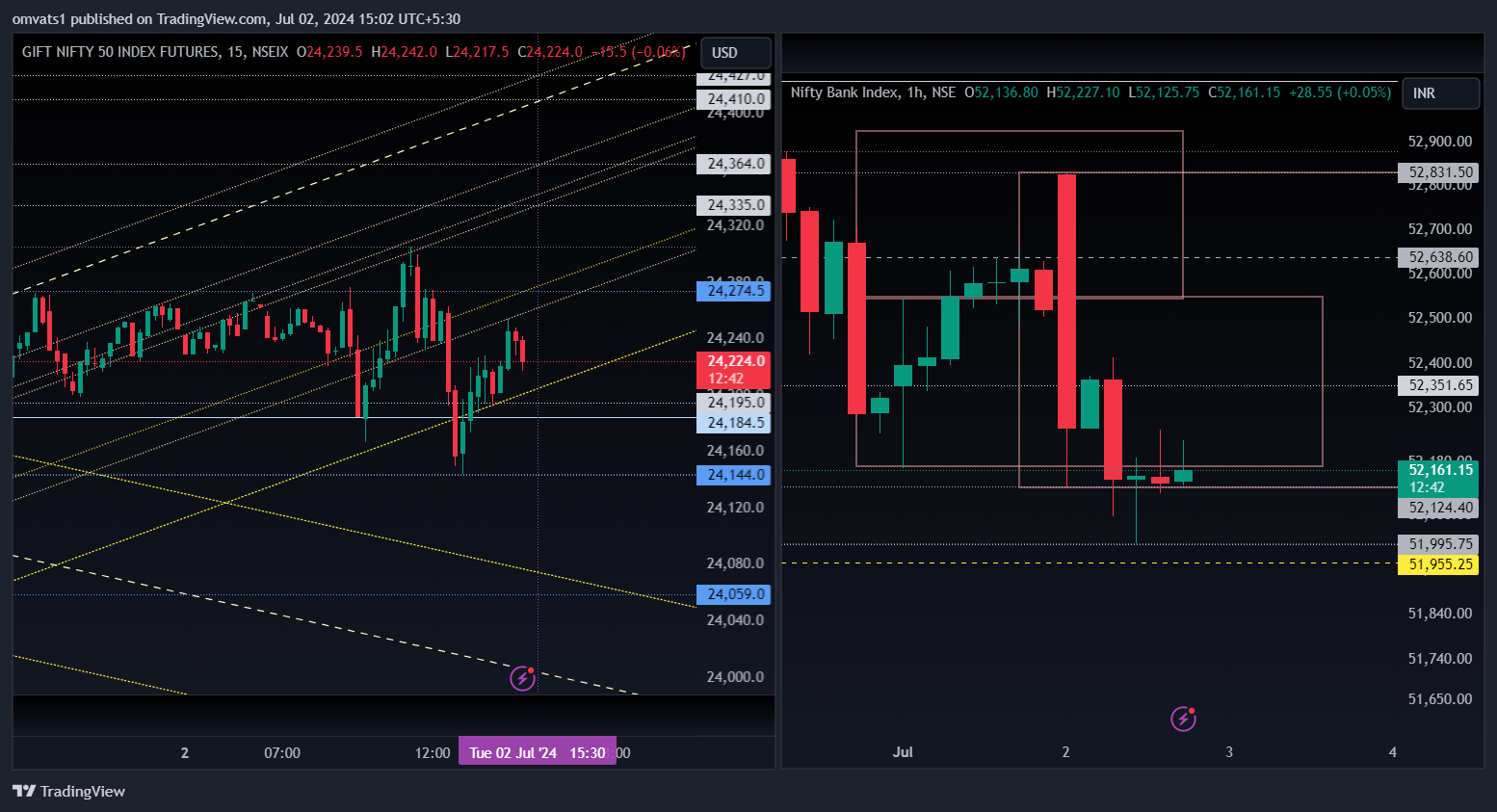Click the current price label 24,224.0
This screenshot has height=812, width=1497.
[734, 370]
